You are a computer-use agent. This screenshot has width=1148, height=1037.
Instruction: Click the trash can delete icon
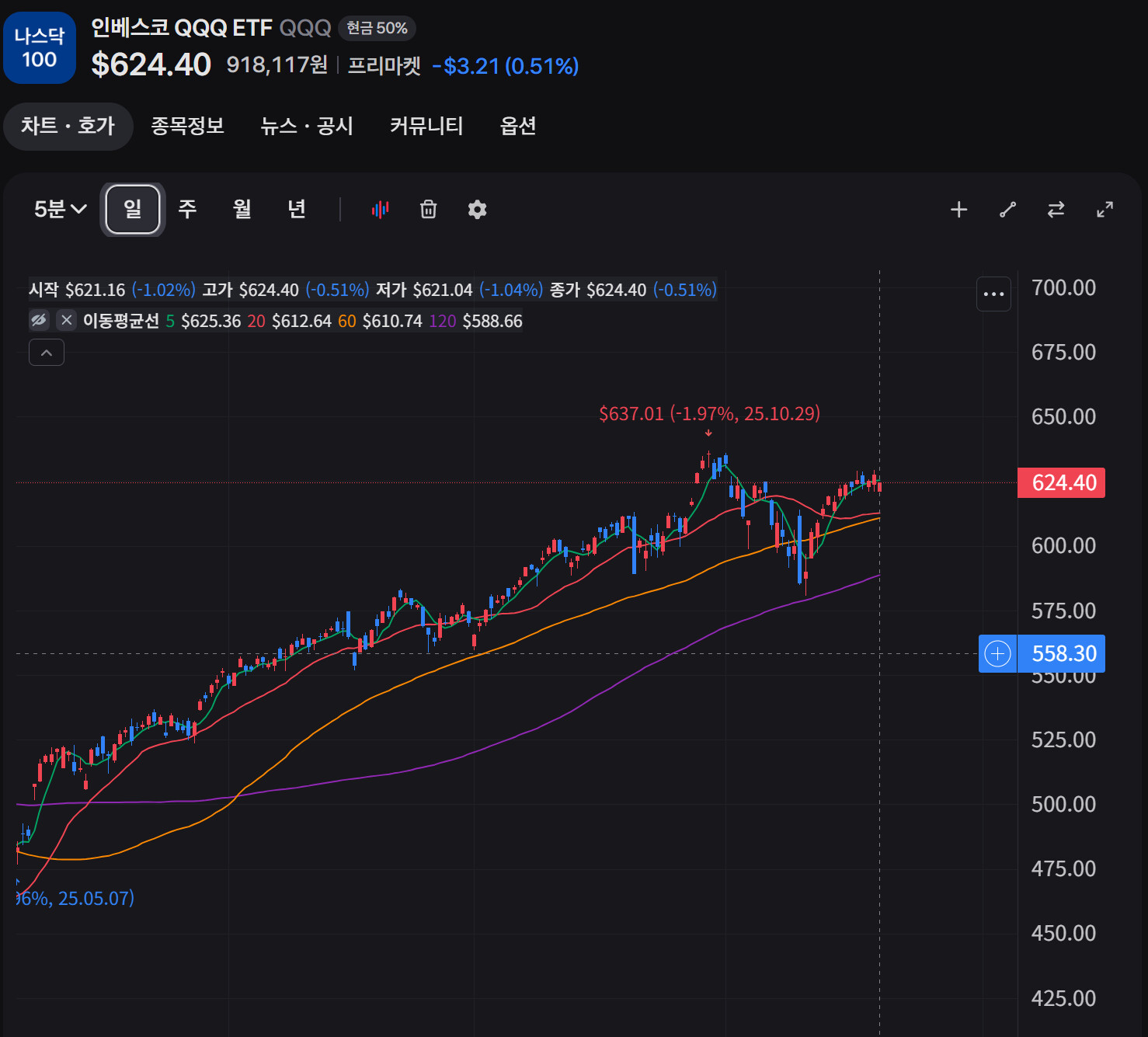tap(428, 210)
